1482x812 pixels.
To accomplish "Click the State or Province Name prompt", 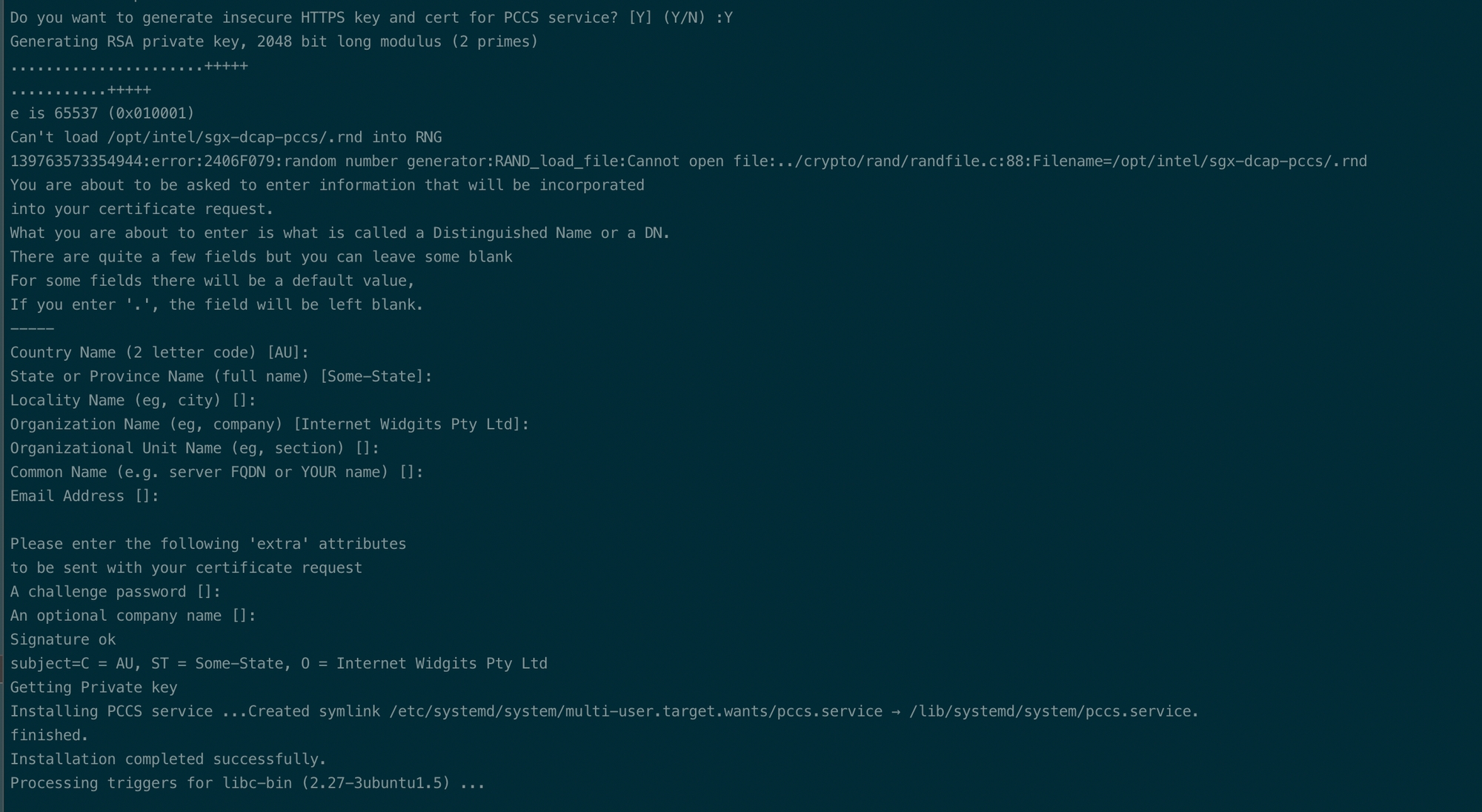I will click(221, 376).
